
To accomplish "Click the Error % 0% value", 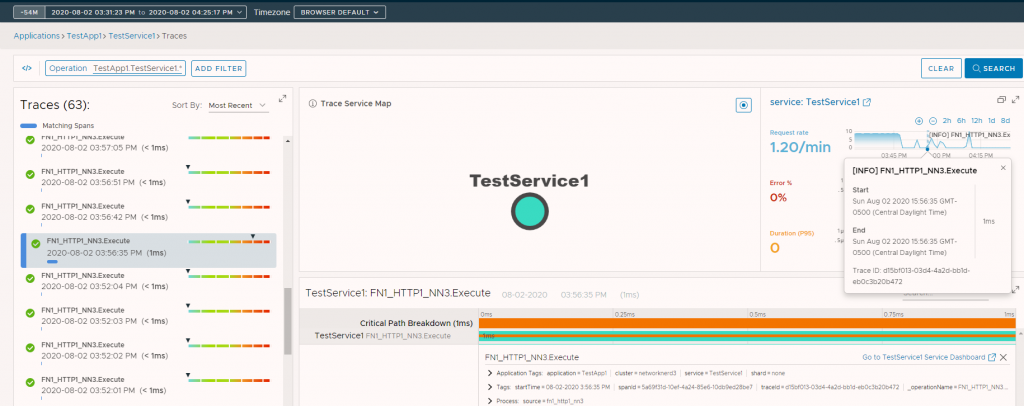I will point(778,197).
